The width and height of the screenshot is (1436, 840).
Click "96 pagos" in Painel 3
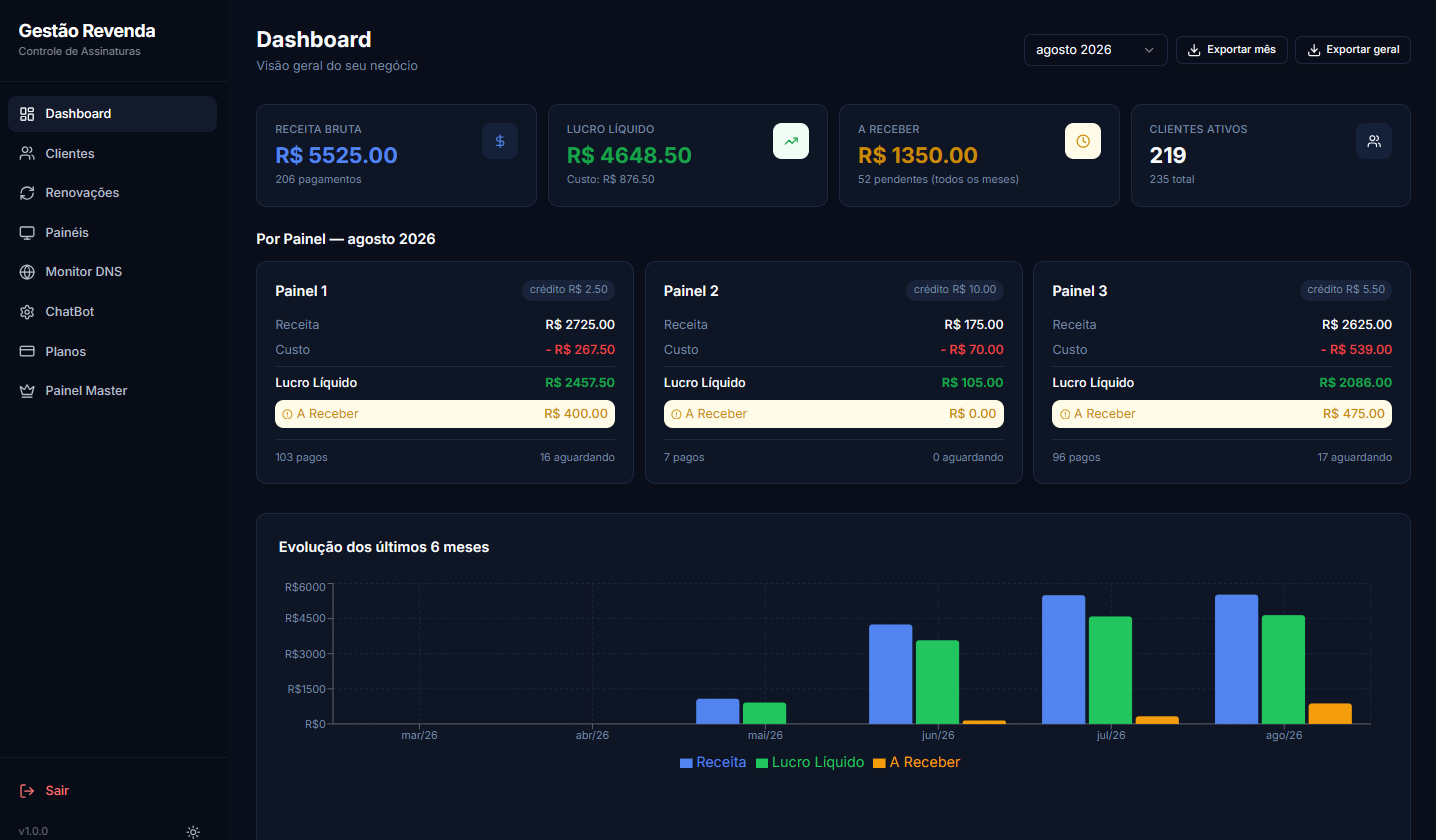(x=1076, y=457)
